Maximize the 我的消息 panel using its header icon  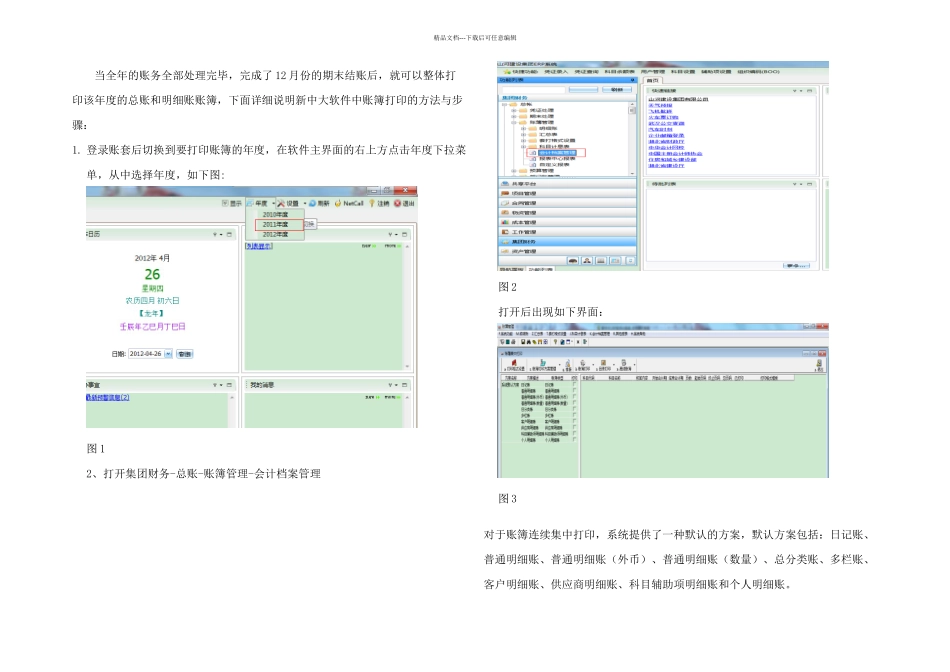point(404,385)
